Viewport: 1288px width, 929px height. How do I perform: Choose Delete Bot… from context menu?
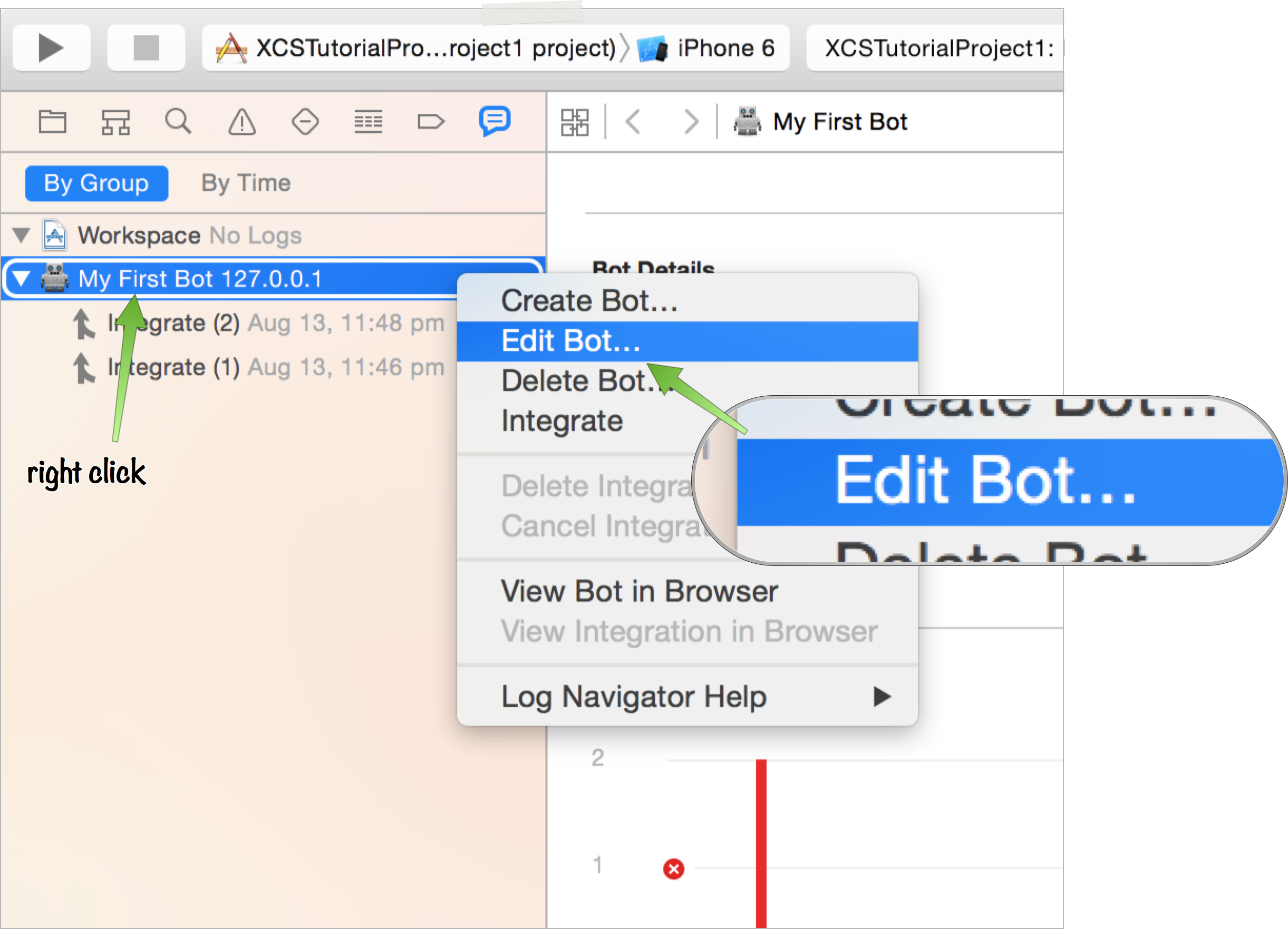[x=687, y=381]
